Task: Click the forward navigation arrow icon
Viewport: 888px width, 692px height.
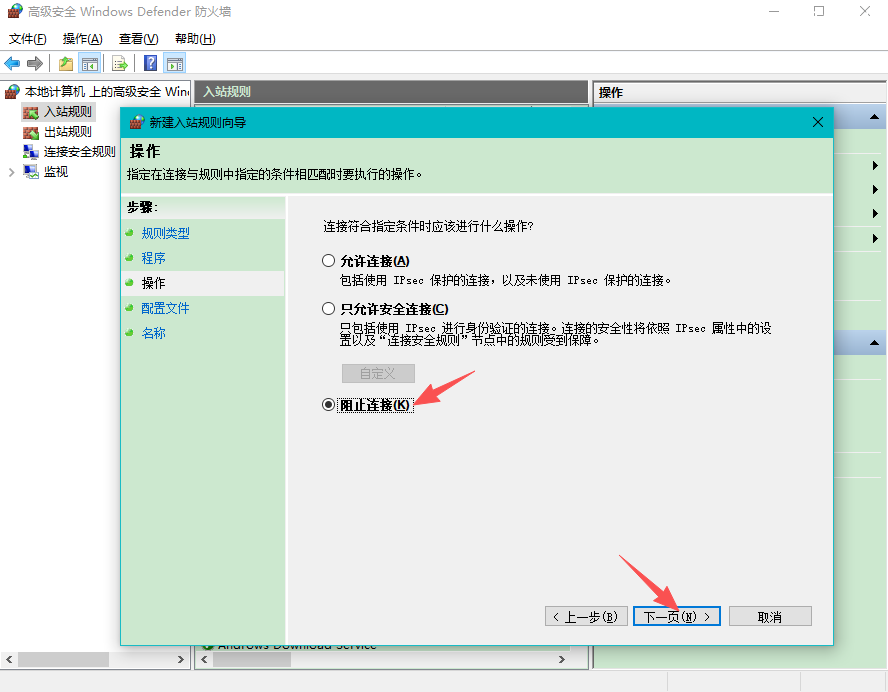Action: click(34, 62)
